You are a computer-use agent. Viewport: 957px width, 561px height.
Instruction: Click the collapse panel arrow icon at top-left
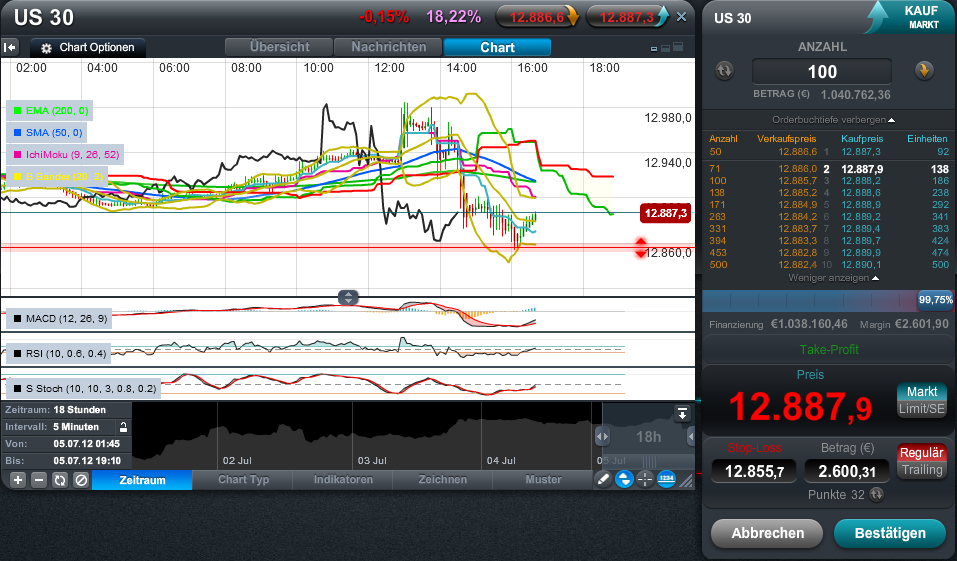click(10, 47)
